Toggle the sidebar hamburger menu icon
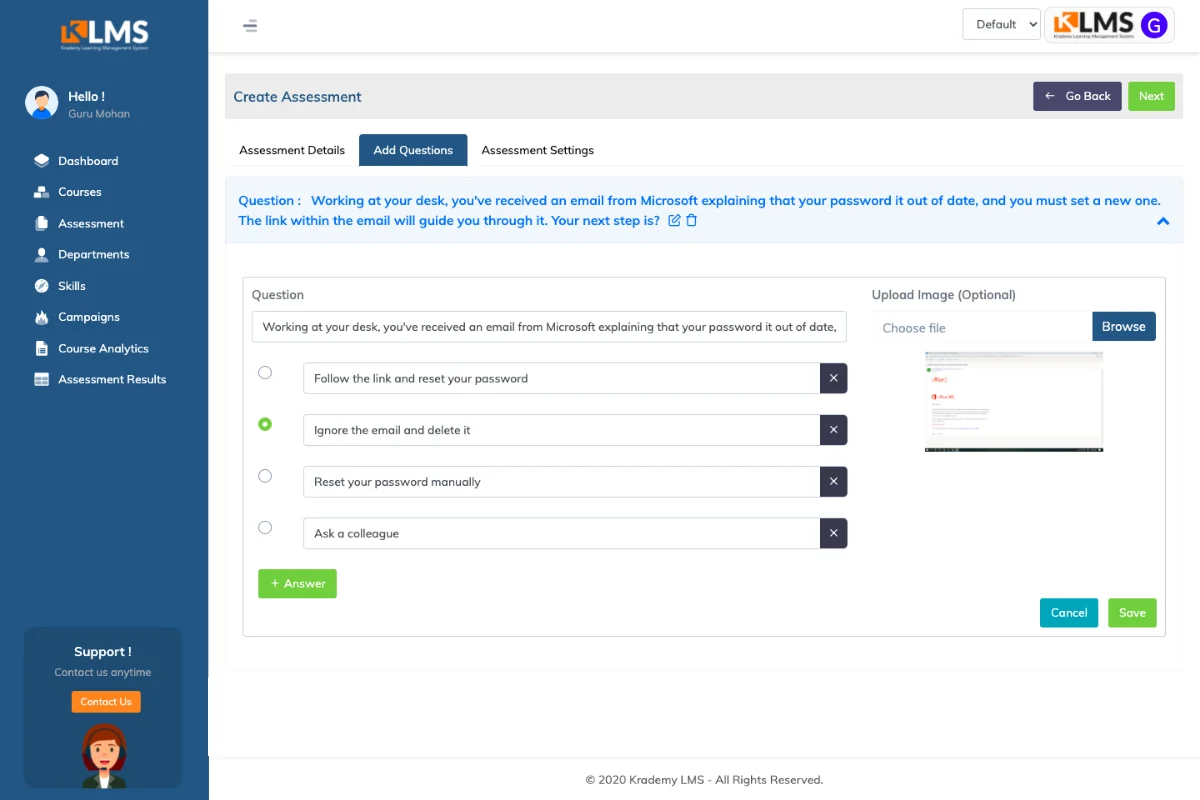Viewport: 1200px width, 800px height. tap(250, 26)
